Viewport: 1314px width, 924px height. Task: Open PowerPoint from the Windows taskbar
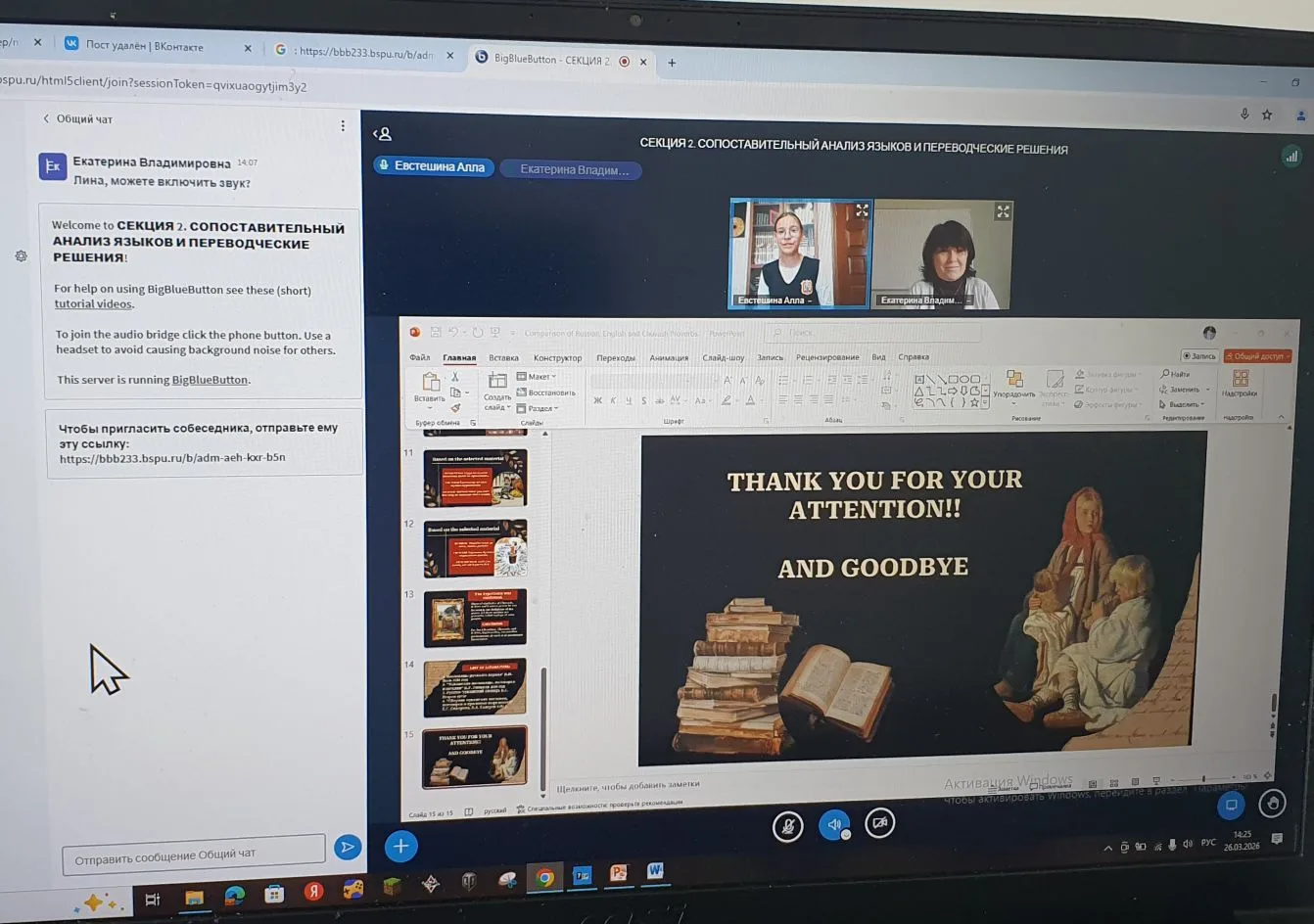coord(619,873)
